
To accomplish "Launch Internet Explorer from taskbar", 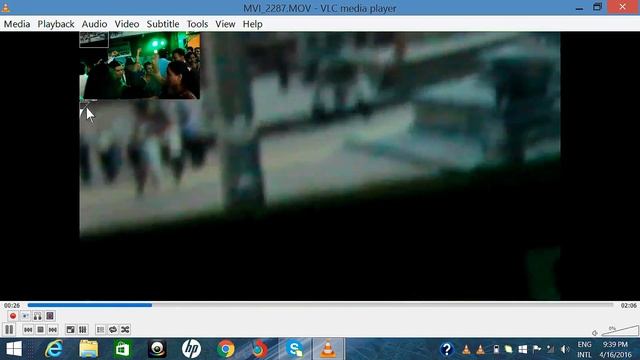I will click(54, 349).
